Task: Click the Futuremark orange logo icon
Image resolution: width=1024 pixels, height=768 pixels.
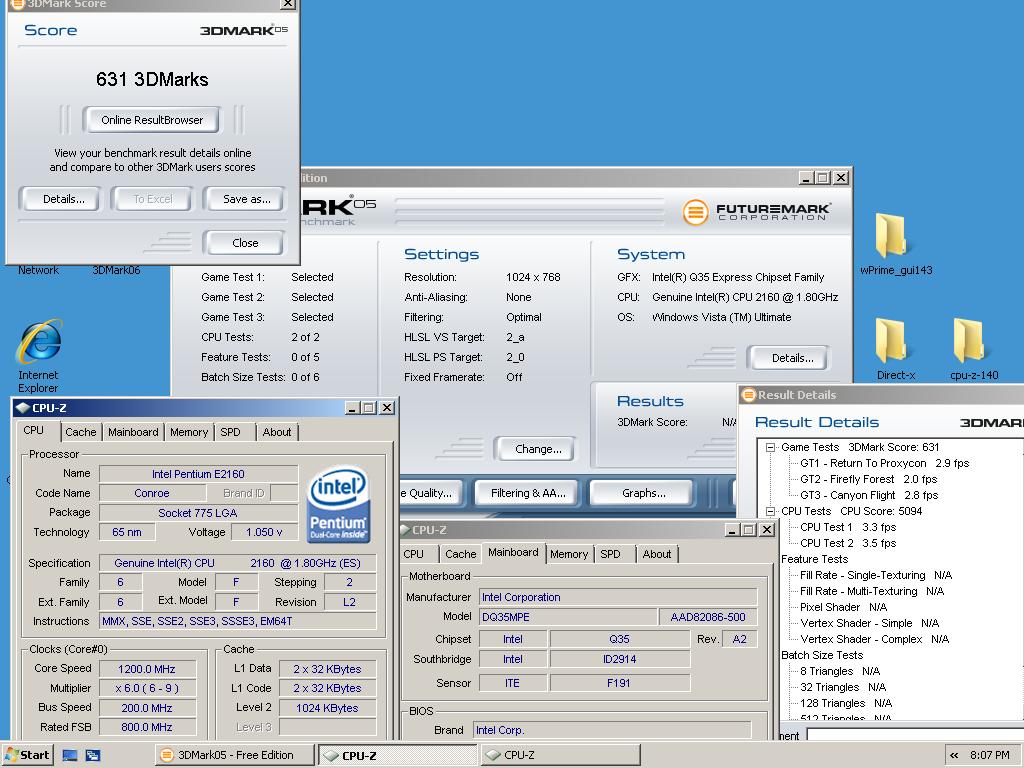Action: point(695,212)
